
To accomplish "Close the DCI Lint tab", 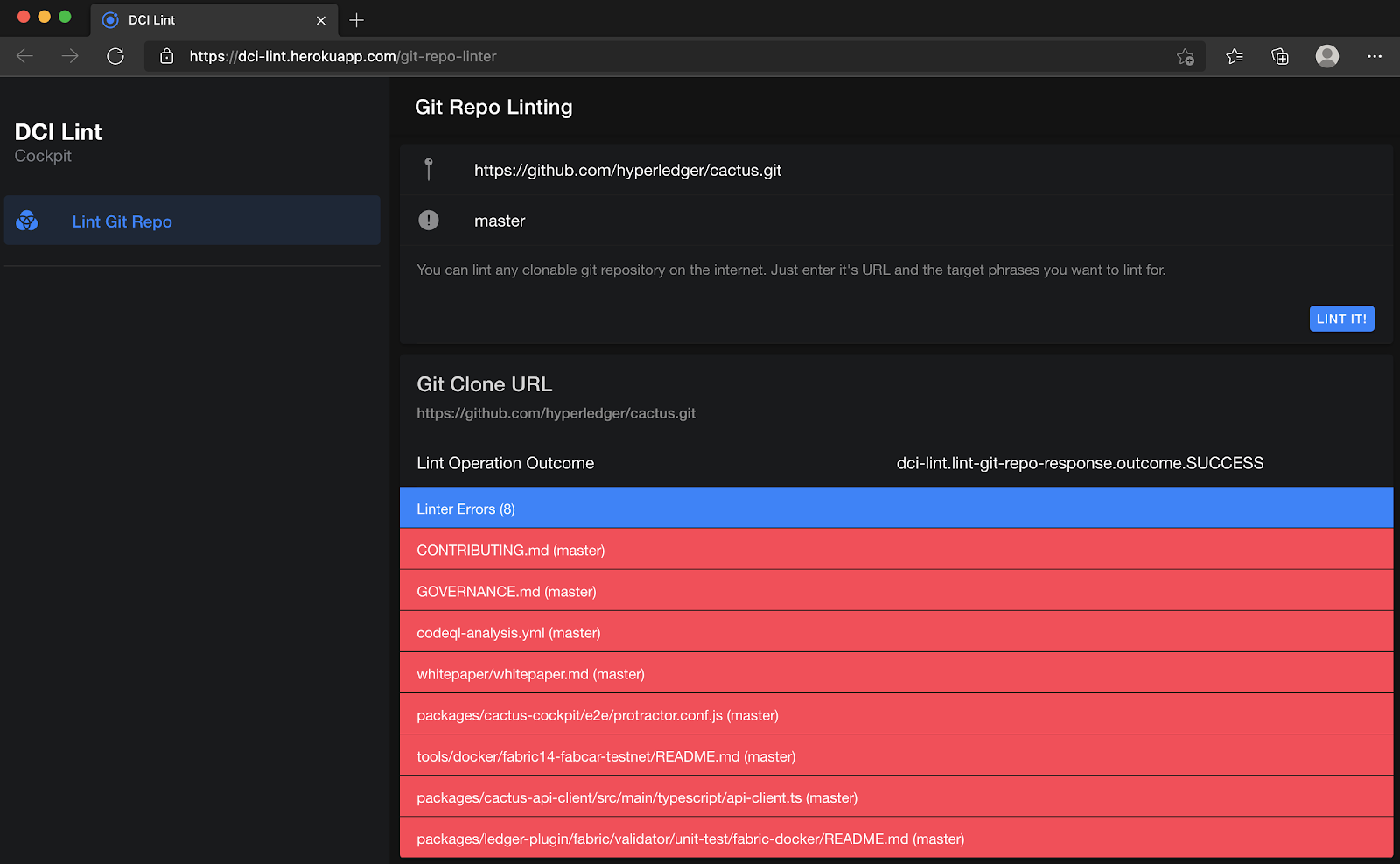I will click(321, 20).
